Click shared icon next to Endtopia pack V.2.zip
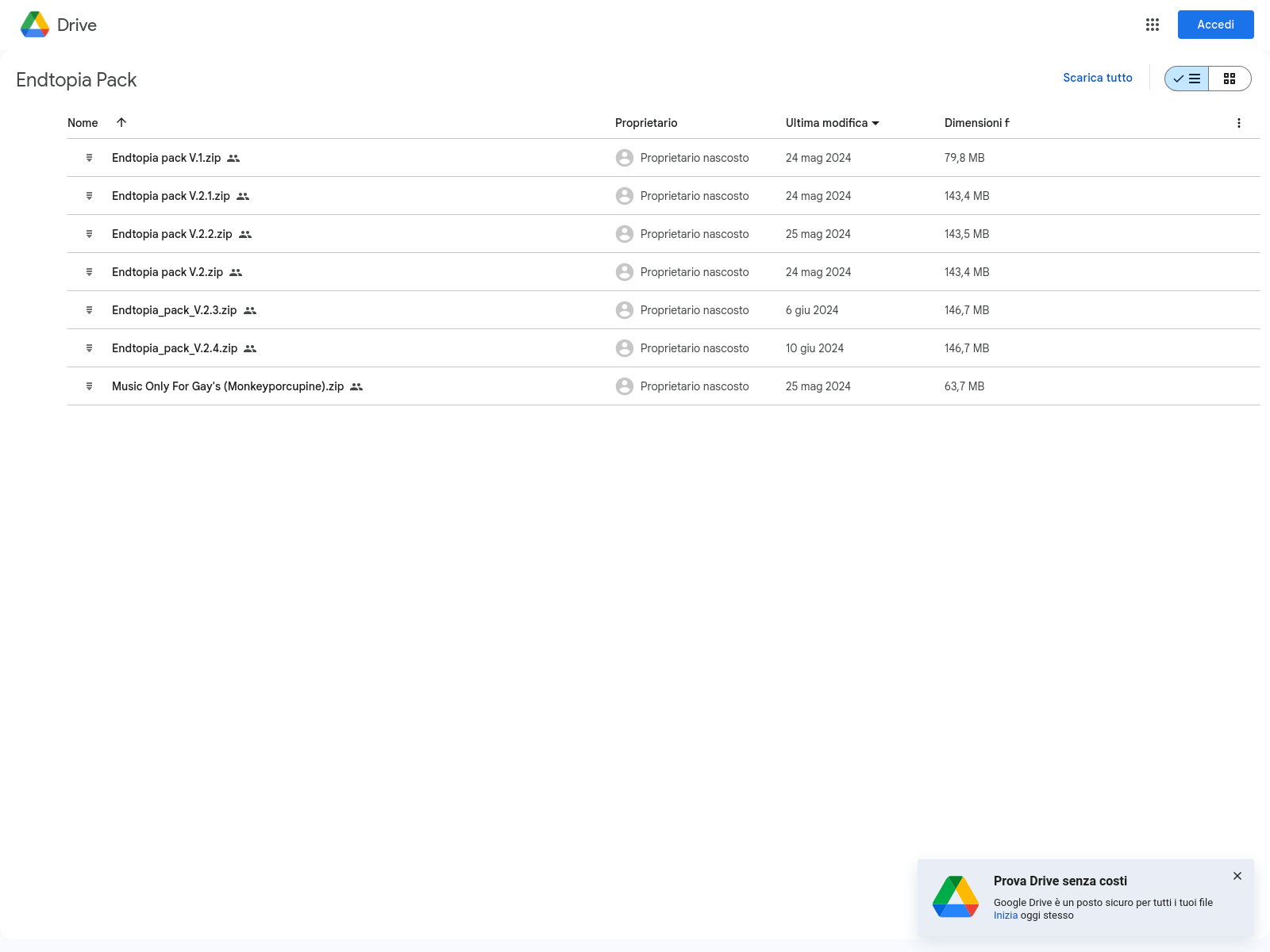 (x=236, y=272)
